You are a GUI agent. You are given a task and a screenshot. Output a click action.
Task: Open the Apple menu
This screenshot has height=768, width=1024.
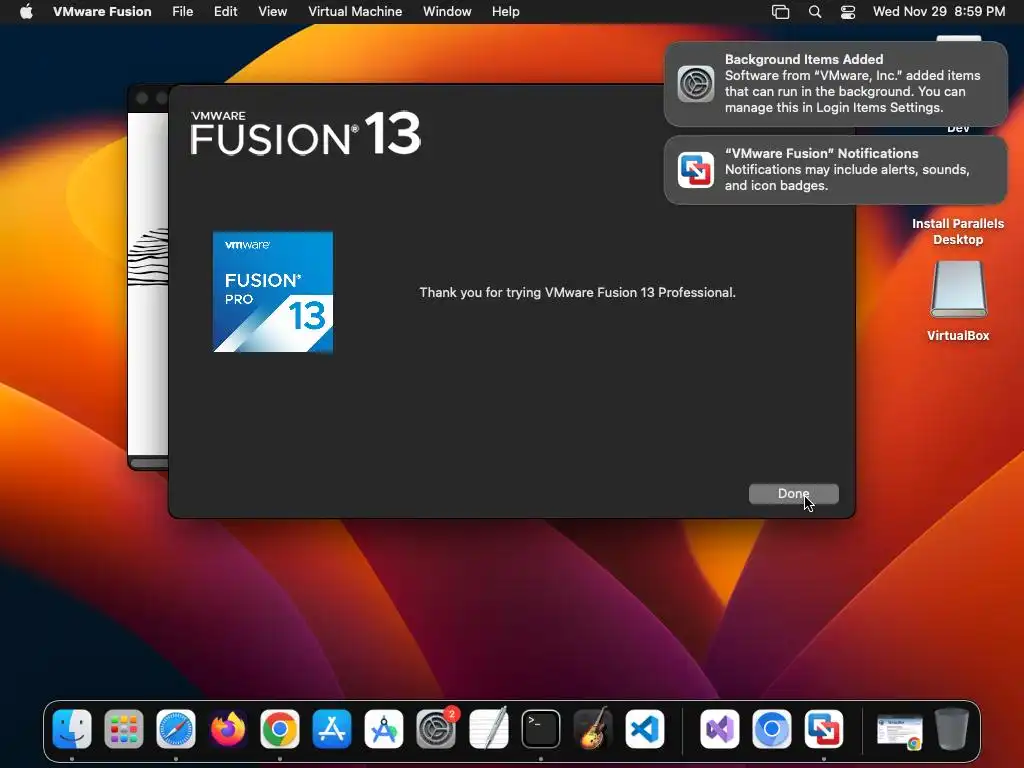click(x=26, y=12)
